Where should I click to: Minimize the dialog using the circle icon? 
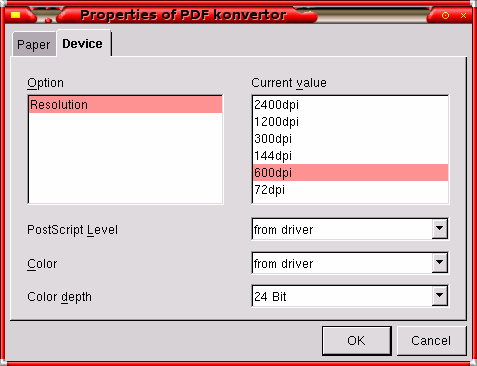[x=445, y=15]
